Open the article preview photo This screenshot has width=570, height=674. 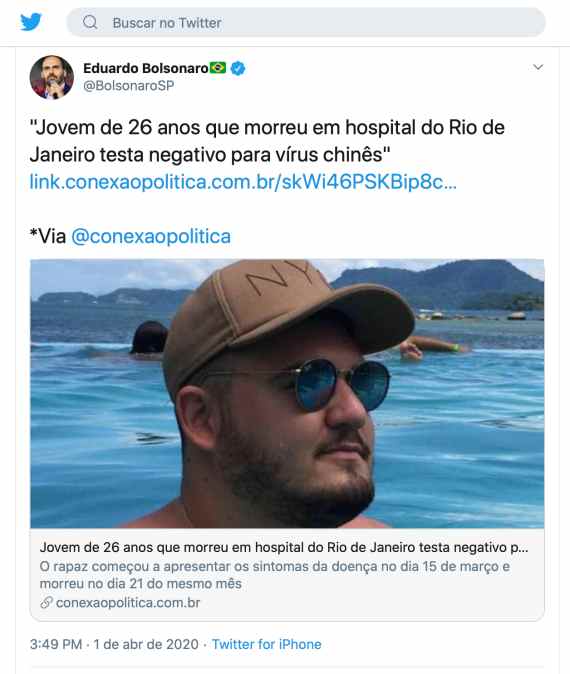point(287,394)
